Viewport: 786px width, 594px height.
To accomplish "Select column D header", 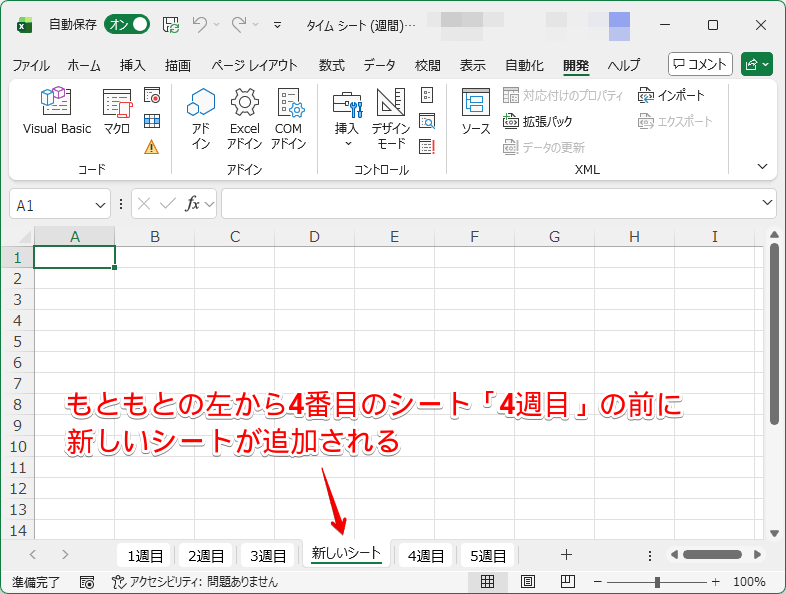I will pyautogui.click(x=314, y=236).
